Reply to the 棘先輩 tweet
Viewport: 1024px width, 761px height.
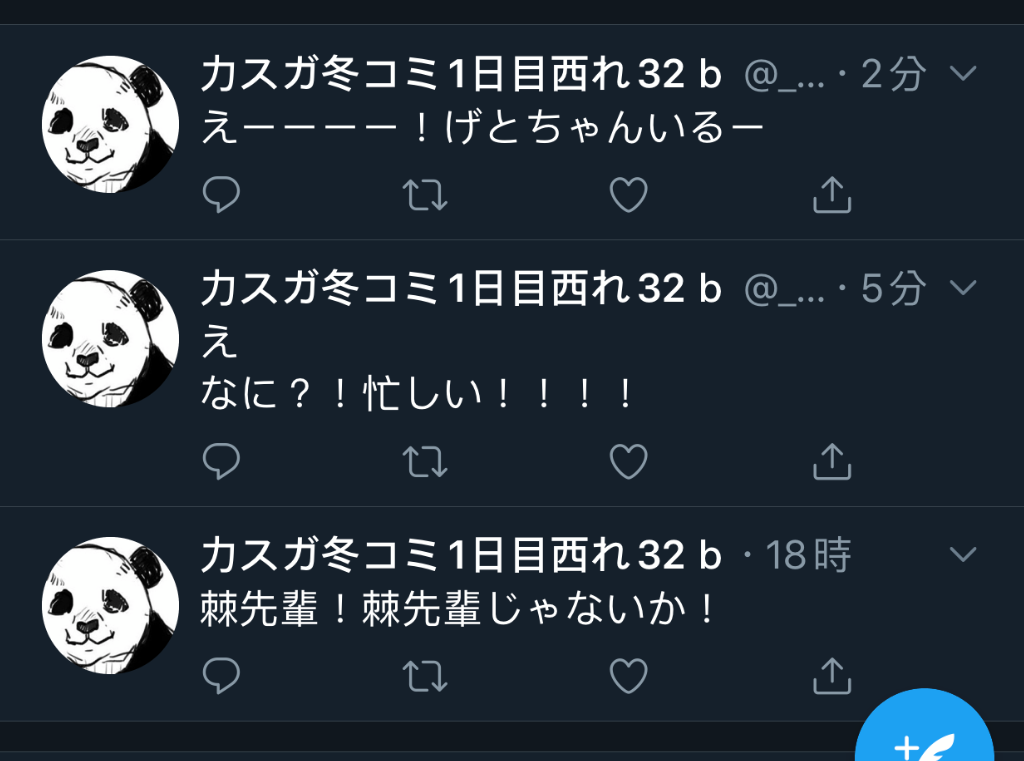coord(221,675)
